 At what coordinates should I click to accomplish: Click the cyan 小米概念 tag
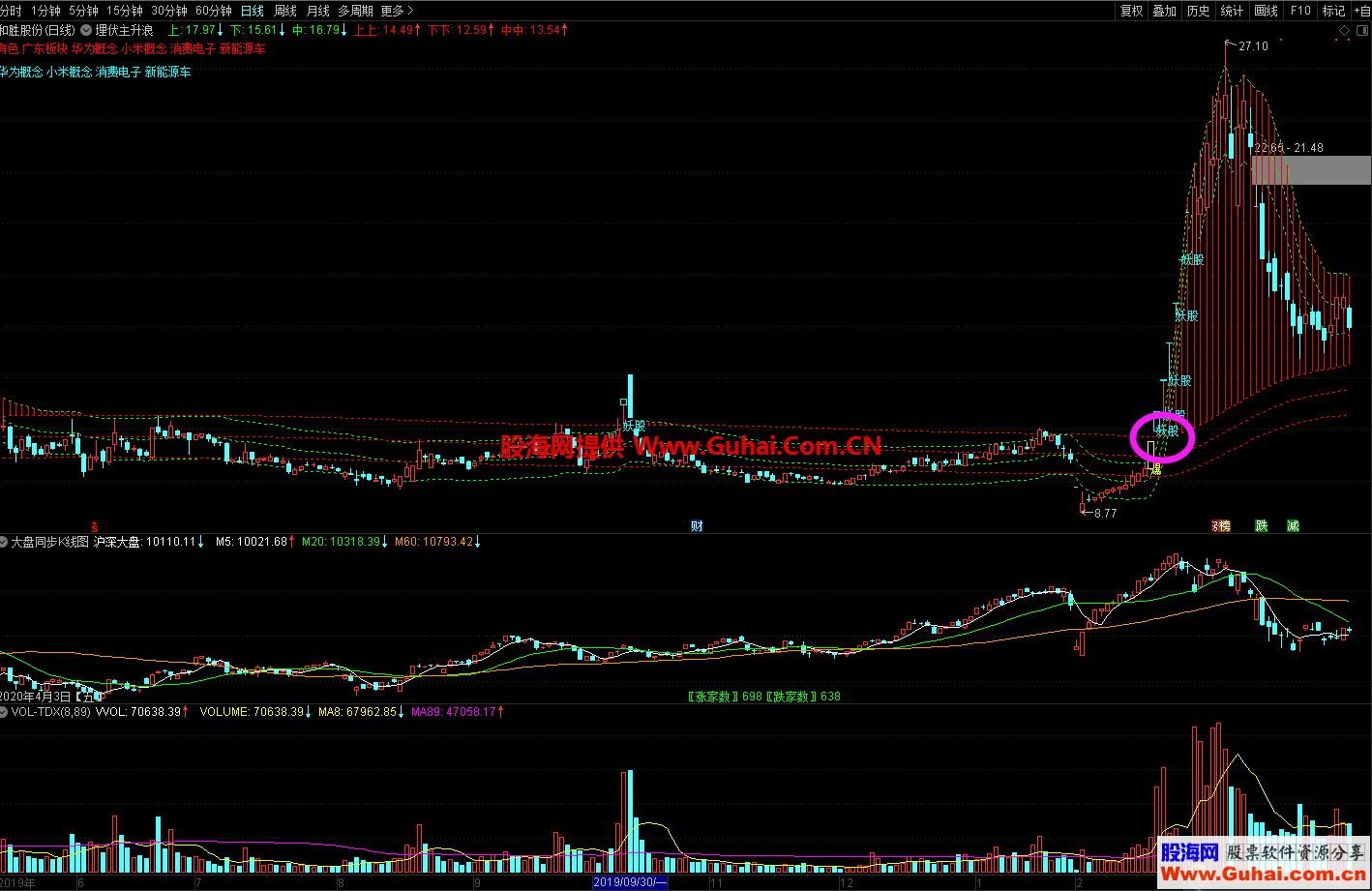pyautogui.click(x=69, y=72)
